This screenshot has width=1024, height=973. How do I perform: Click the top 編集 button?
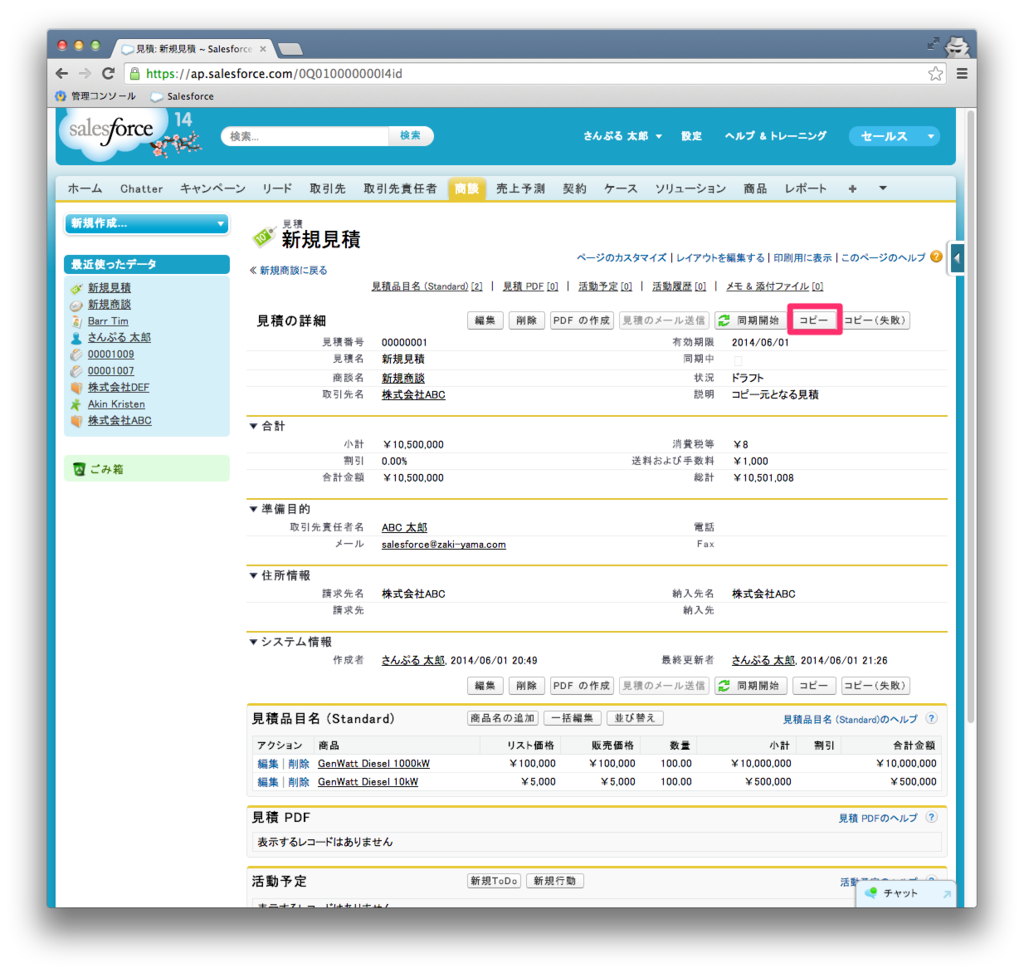(485, 321)
